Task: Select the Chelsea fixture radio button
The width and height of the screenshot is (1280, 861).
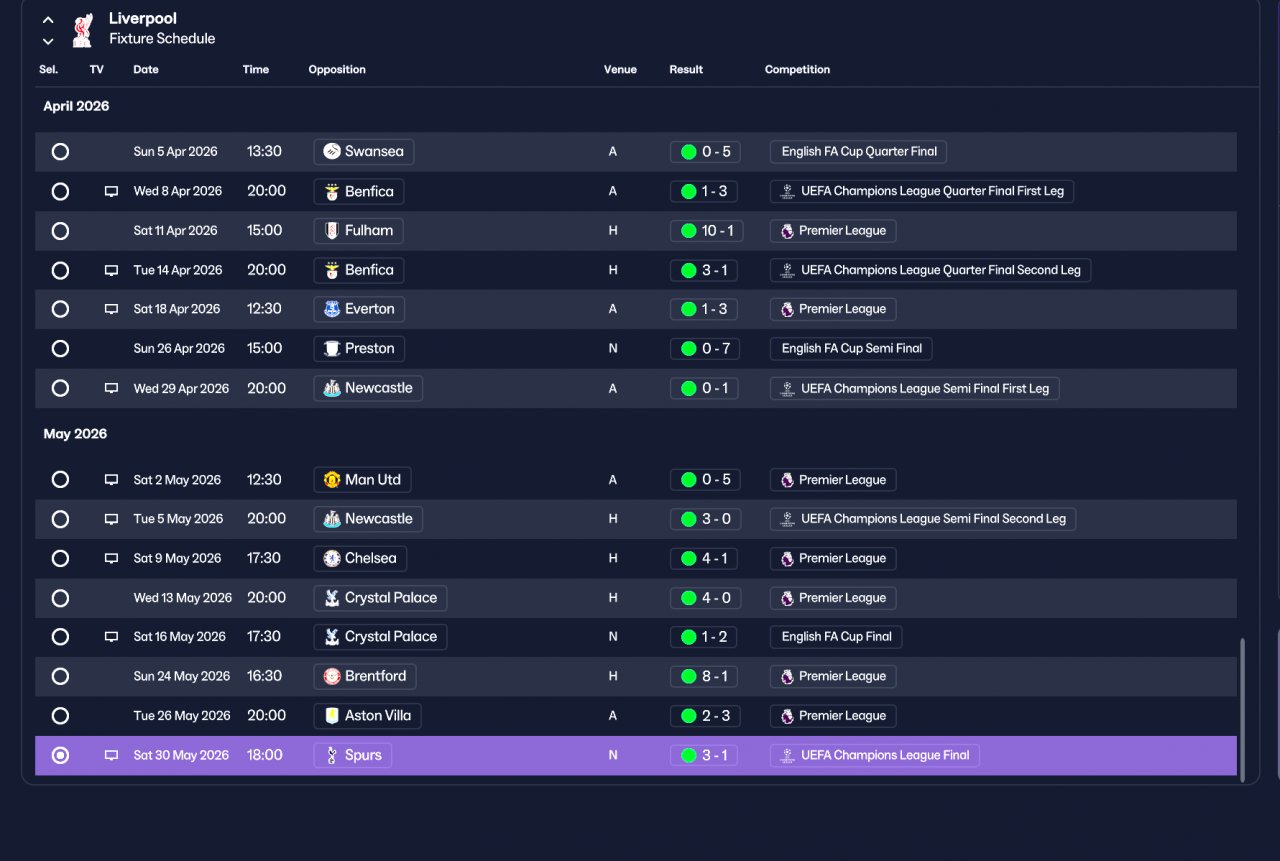Action: pos(60,559)
